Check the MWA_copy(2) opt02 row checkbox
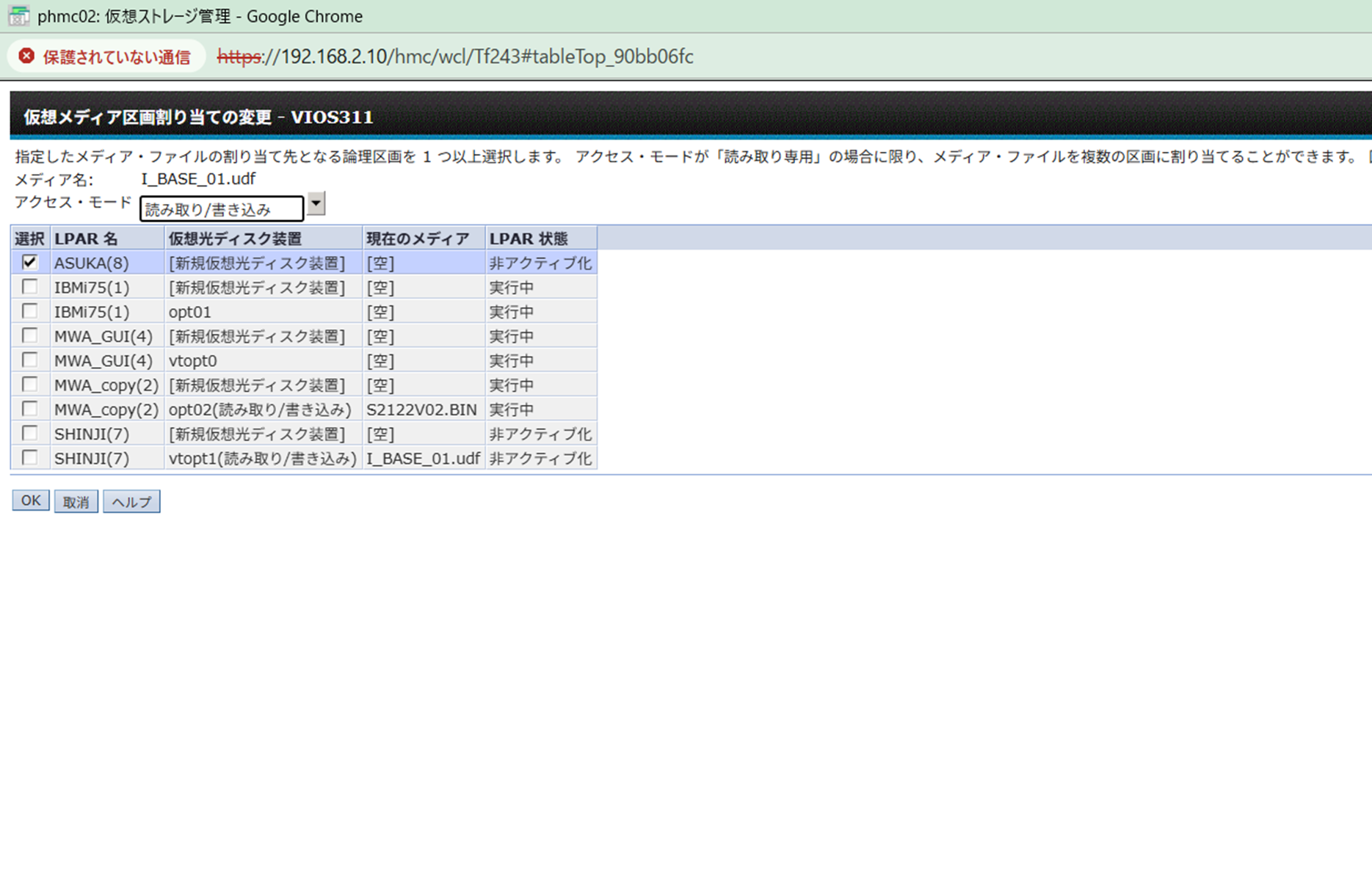The width and height of the screenshot is (1372, 874). (x=29, y=409)
